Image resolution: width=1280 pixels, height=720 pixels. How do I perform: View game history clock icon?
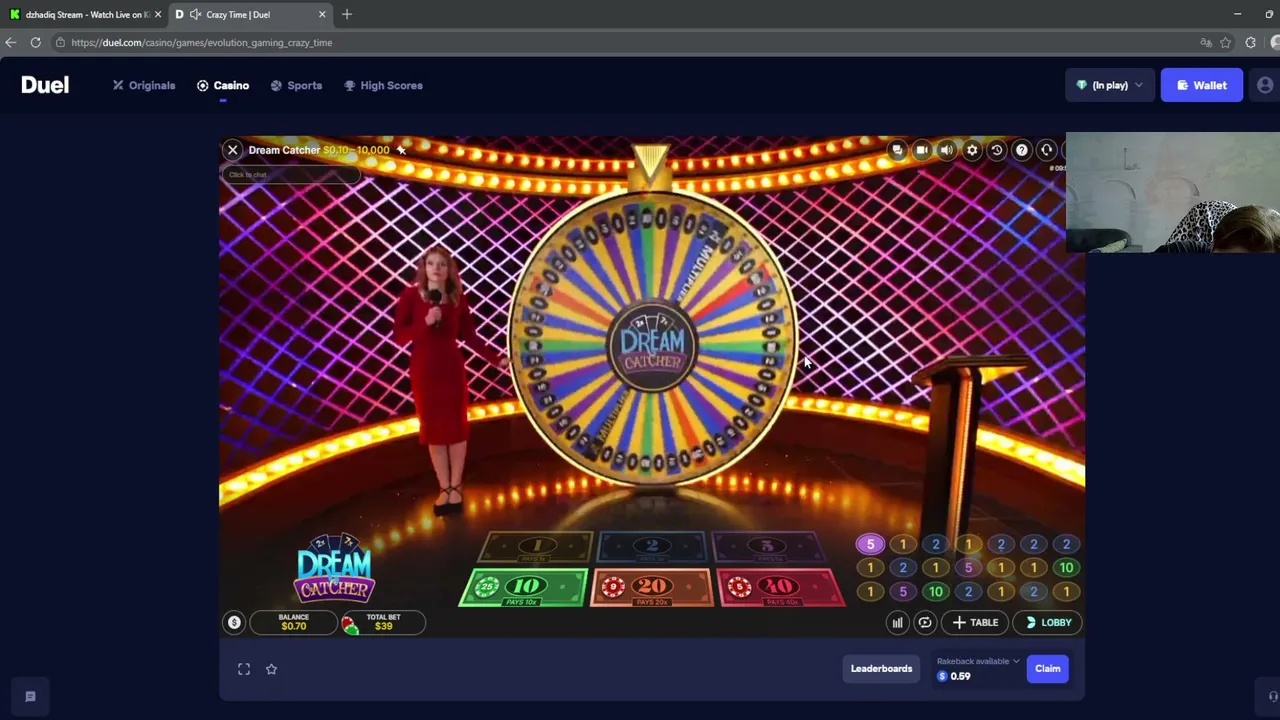click(x=997, y=150)
